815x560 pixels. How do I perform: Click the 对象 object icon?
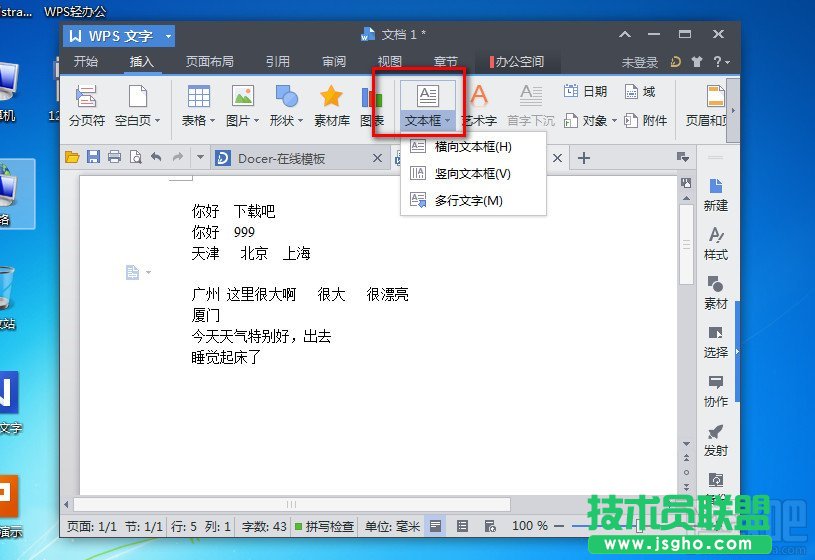[x=571, y=121]
